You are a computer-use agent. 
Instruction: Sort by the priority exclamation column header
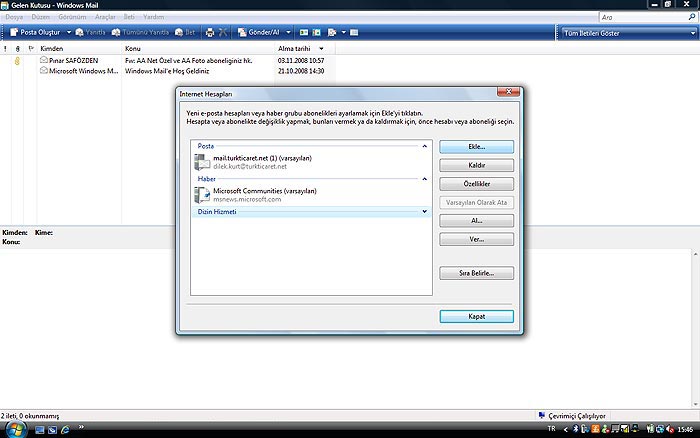click(5, 48)
